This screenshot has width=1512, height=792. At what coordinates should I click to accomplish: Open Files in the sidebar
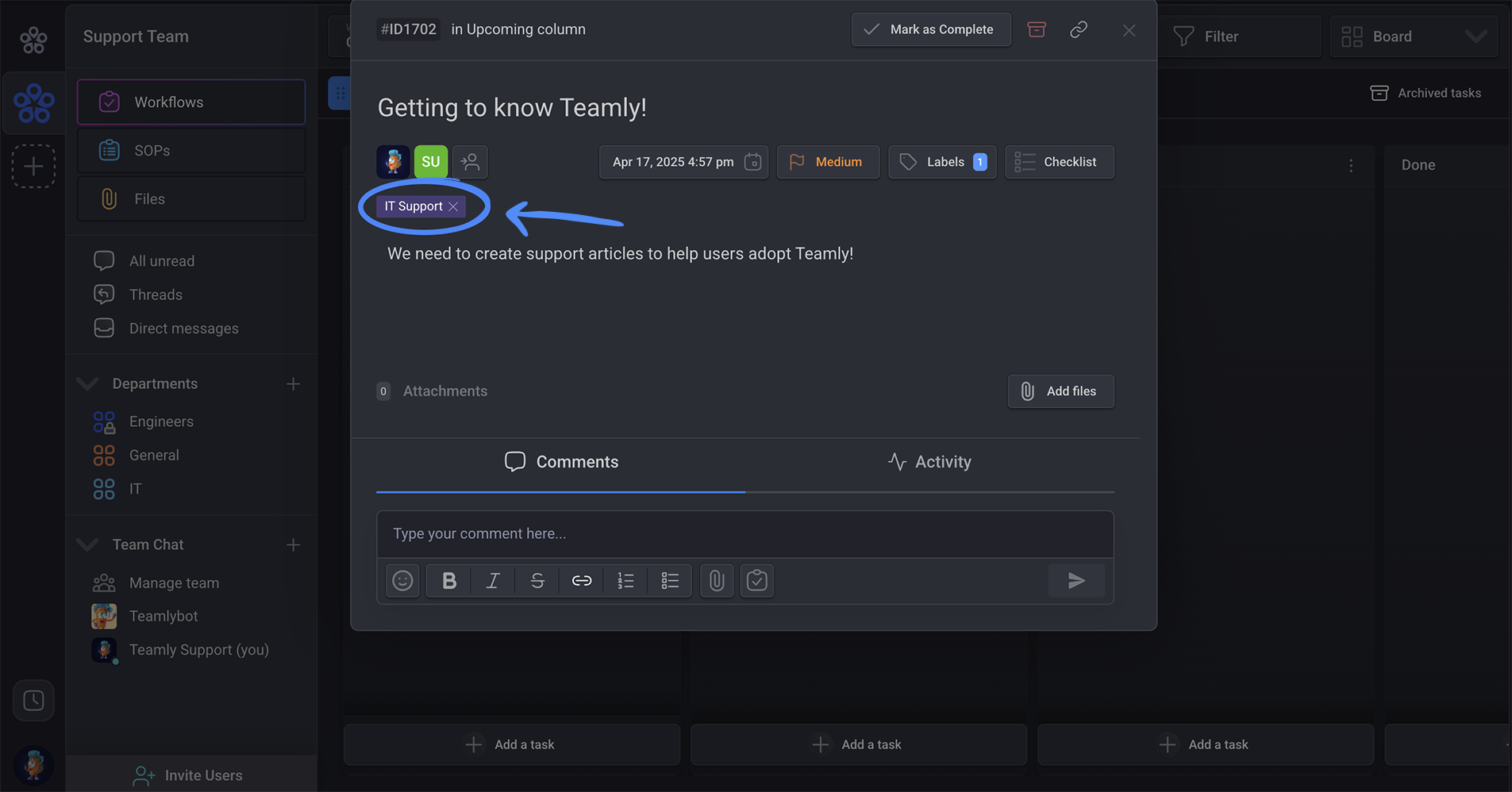coord(191,199)
